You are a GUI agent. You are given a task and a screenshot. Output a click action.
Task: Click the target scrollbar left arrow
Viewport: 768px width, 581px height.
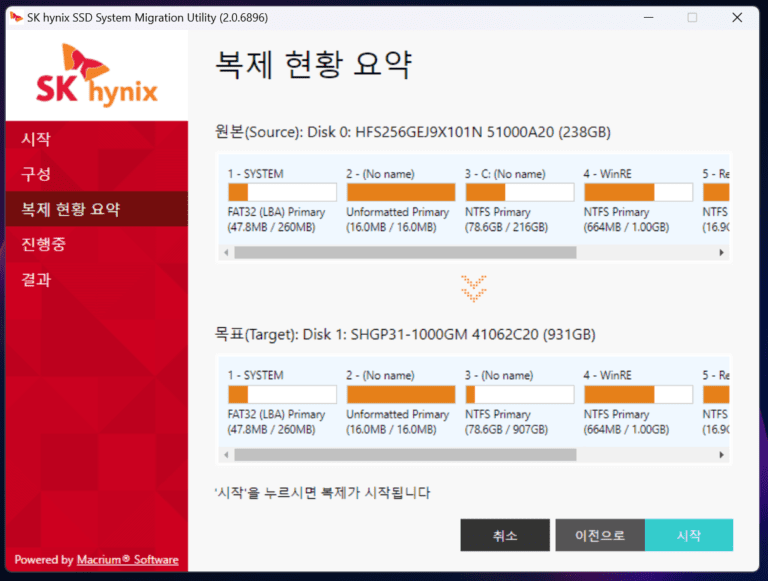[226, 455]
